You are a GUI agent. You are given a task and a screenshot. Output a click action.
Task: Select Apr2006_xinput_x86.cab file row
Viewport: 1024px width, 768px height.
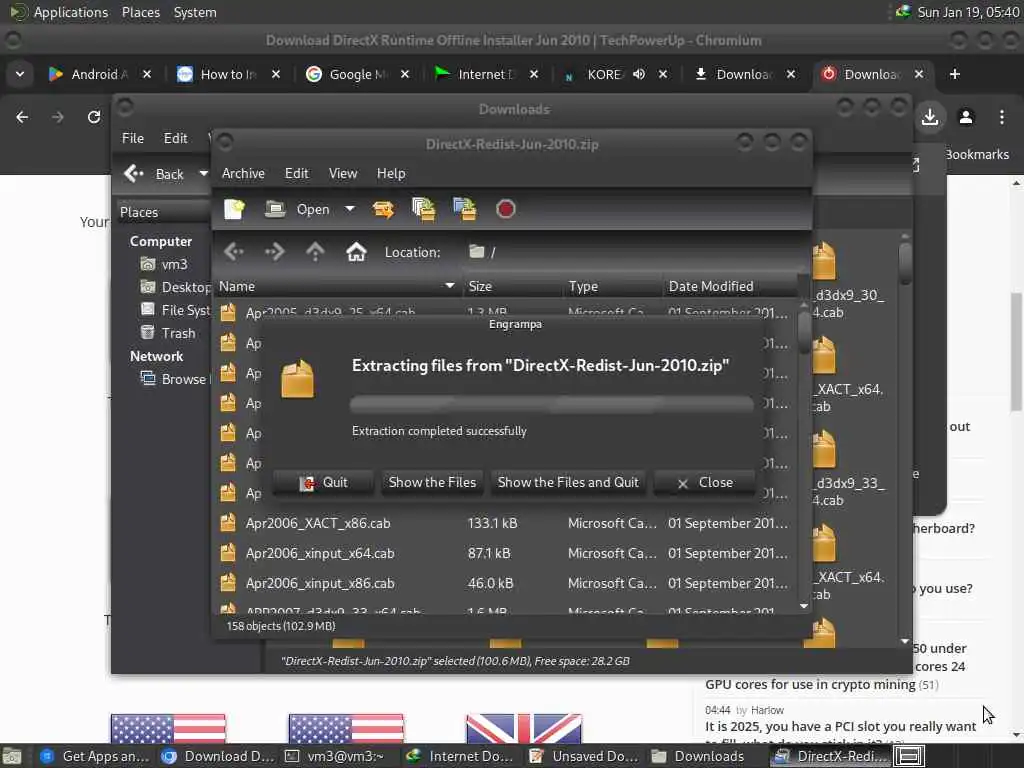pyautogui.click(x=506, y=583)
